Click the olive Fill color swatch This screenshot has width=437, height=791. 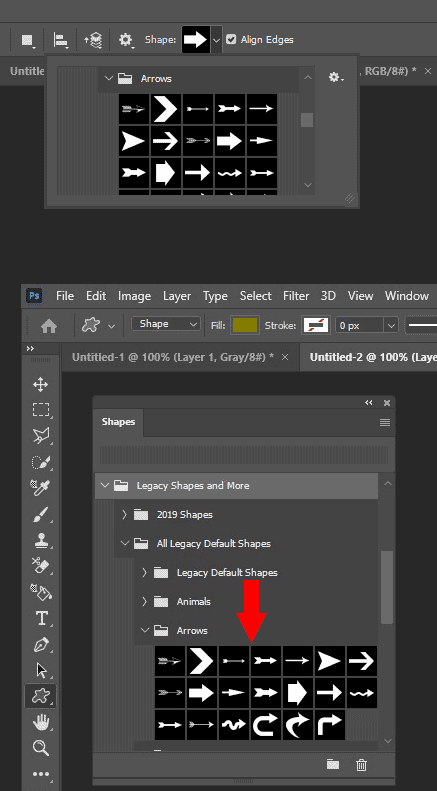(245, 325)
